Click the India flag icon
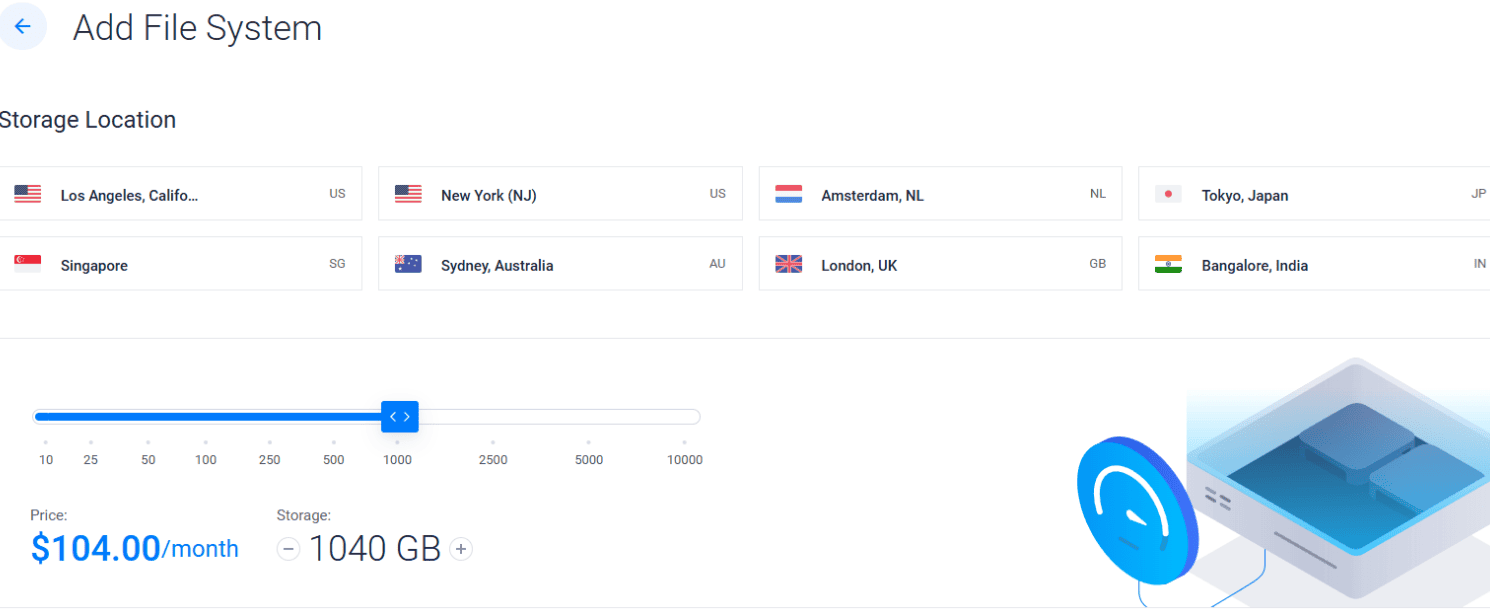 click(1168, 264)
